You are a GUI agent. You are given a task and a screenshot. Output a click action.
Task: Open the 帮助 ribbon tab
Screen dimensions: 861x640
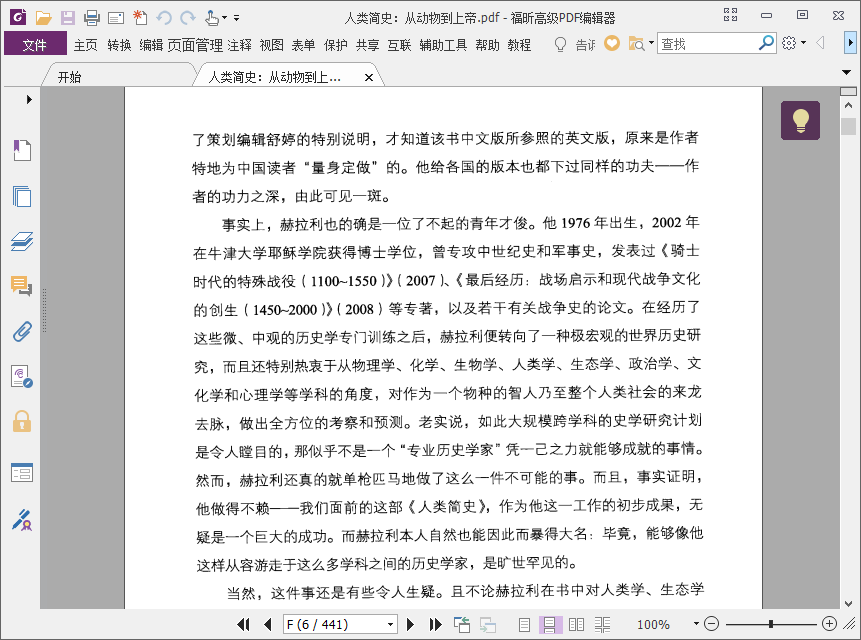pyautogui.click(x=488, y=44)
